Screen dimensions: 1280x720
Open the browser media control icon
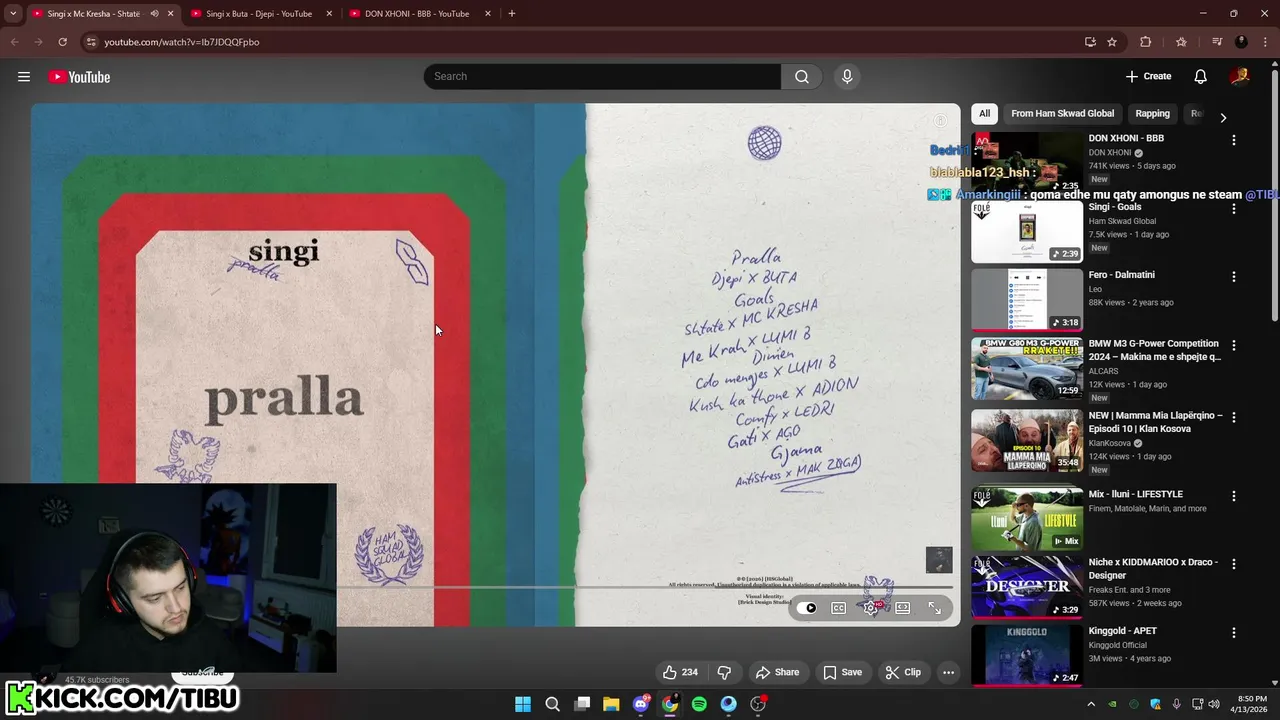point(1217,42)
